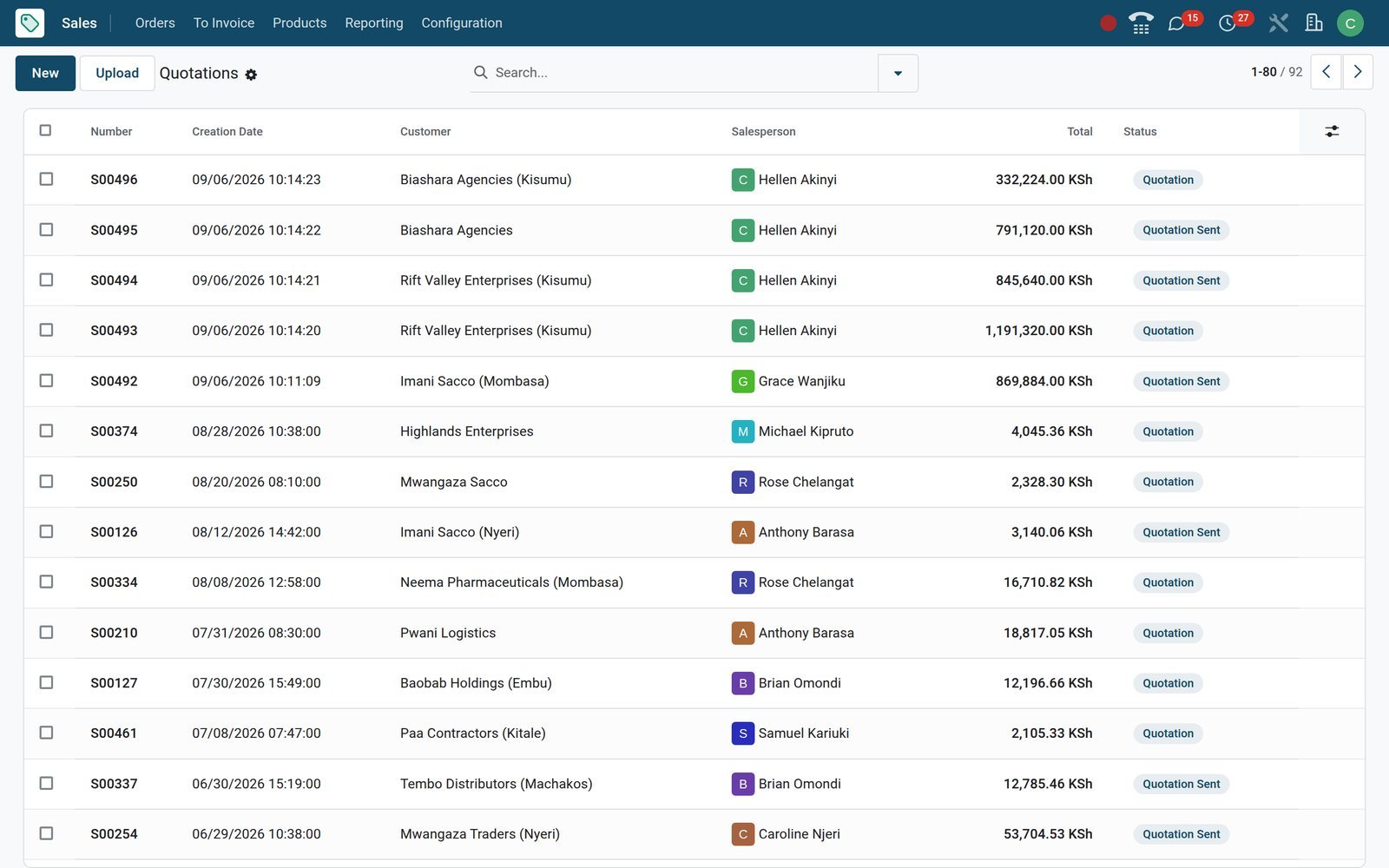Open the VoIP phone dialer icon
This screenshot has height=868, width=1389.
1141,23
